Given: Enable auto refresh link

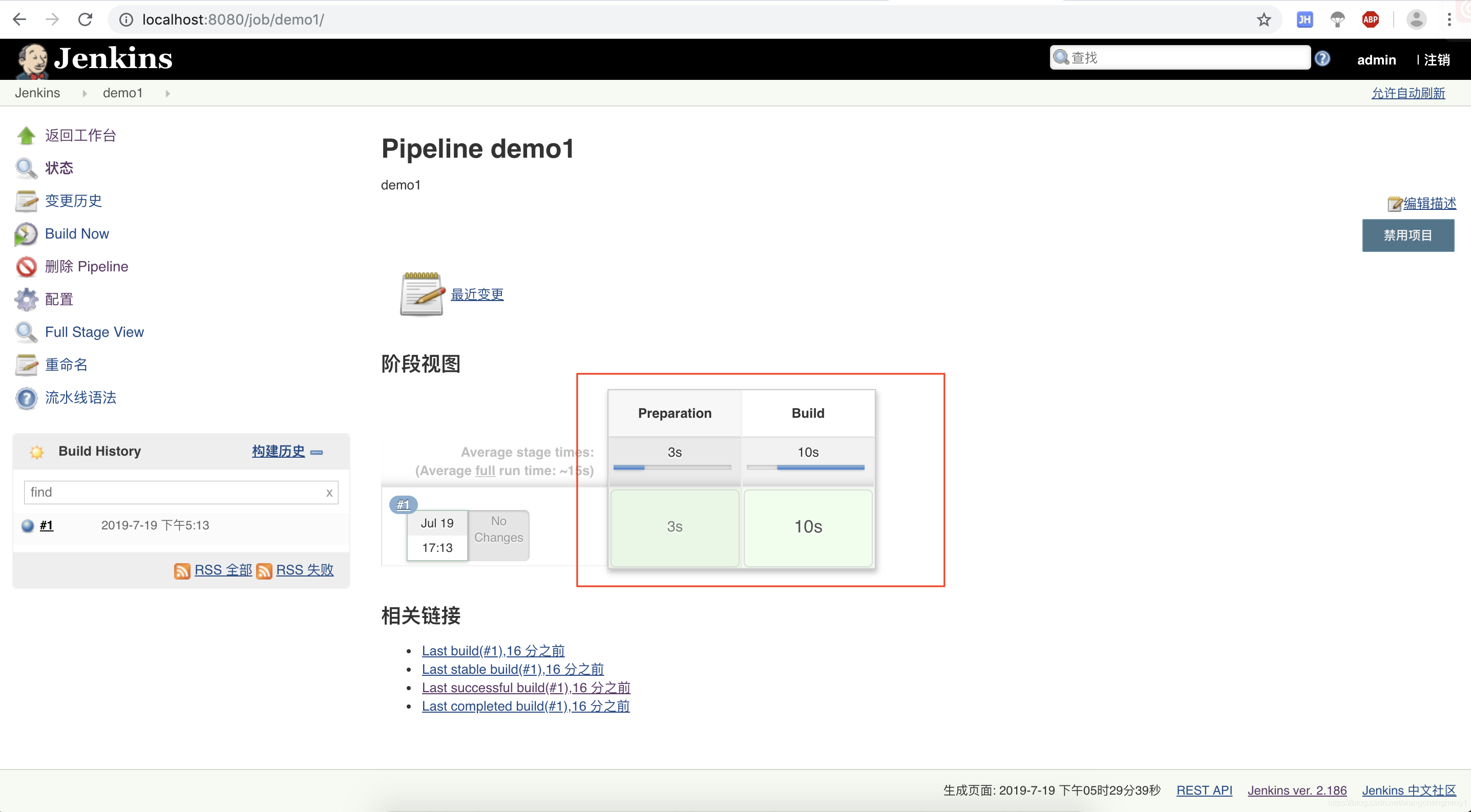Looking at the screenshot, I should [x=1408, y=93].
